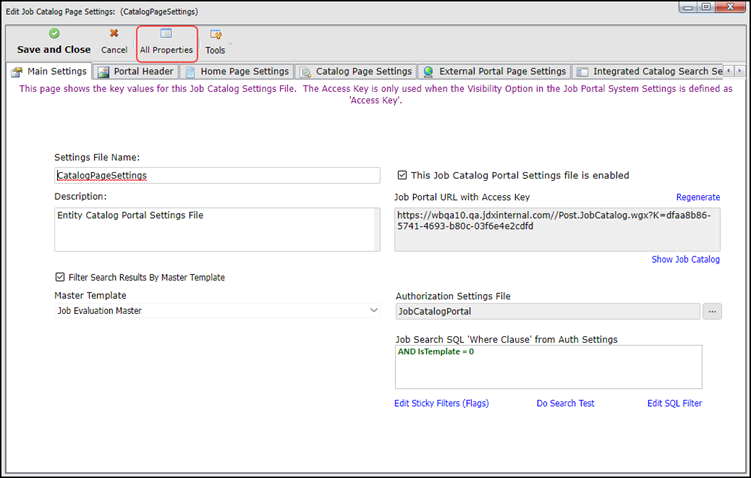
Task: Click Save and Close label
Action: pyautogui.click(x=54, y=49)
